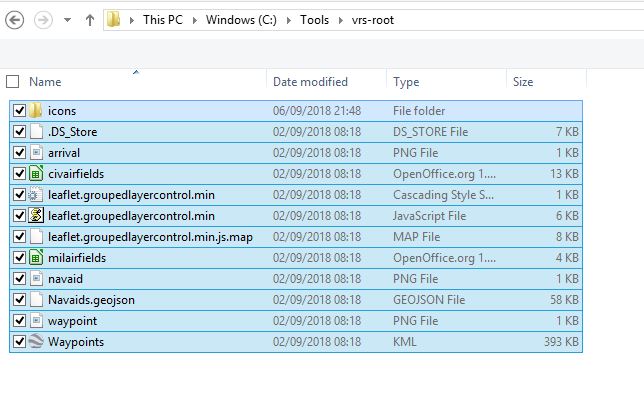The image size is (644, 396).
Task: Click the JavaScript script file icon
Action: pyautogui.click(x=36, y=215)
